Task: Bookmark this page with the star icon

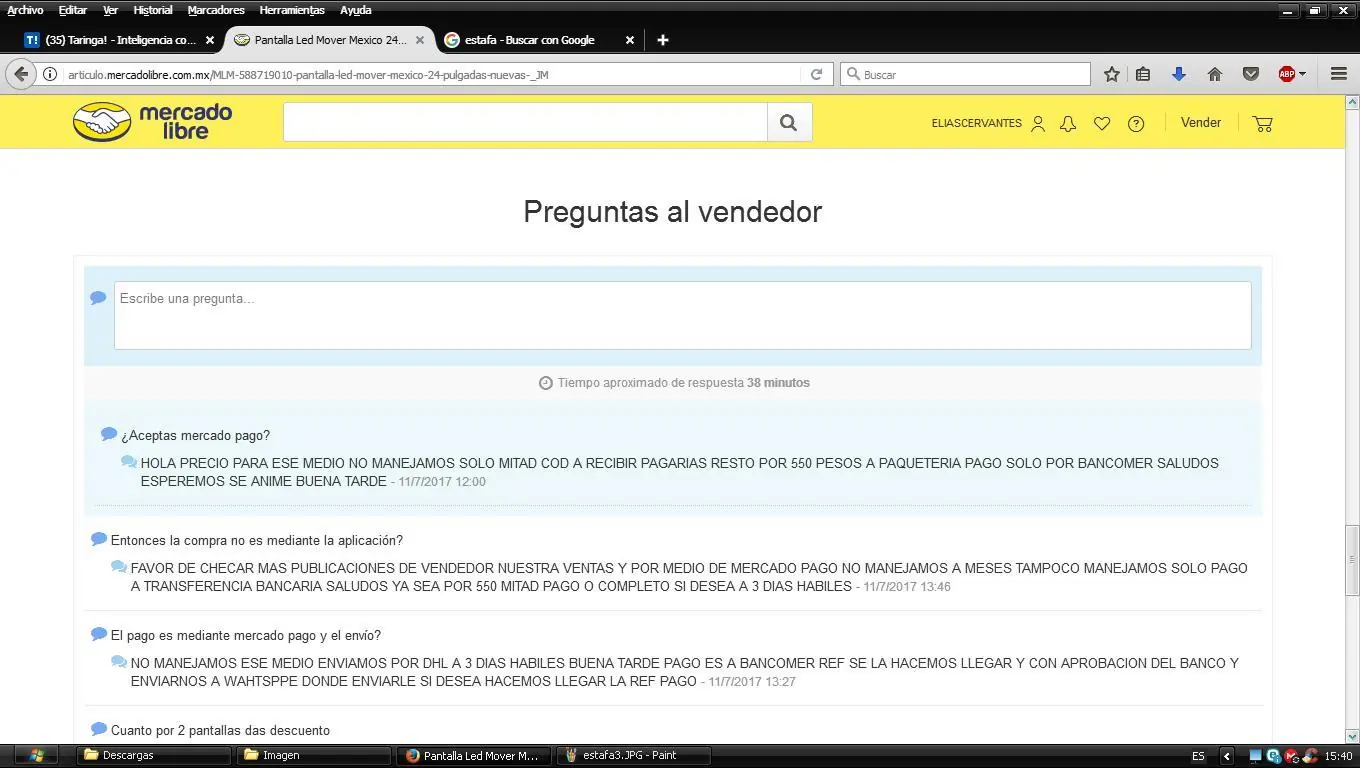Action: point(1111,74)
